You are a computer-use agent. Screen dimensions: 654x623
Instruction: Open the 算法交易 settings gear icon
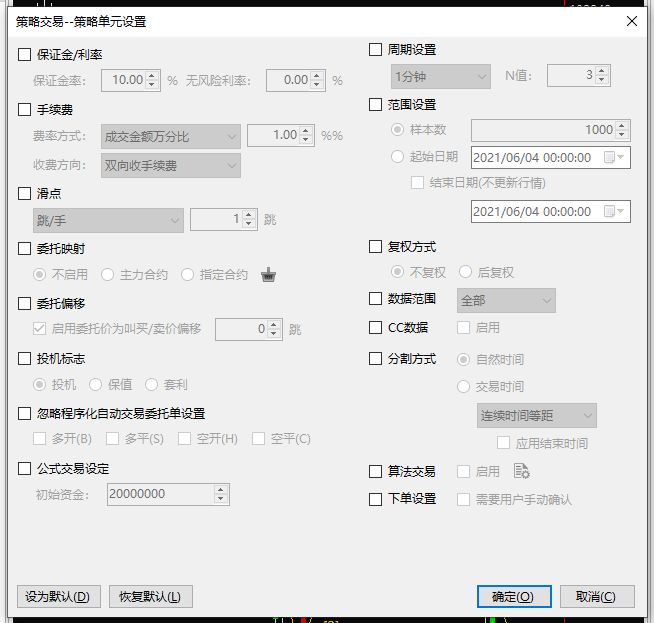(x=521, y=471)
